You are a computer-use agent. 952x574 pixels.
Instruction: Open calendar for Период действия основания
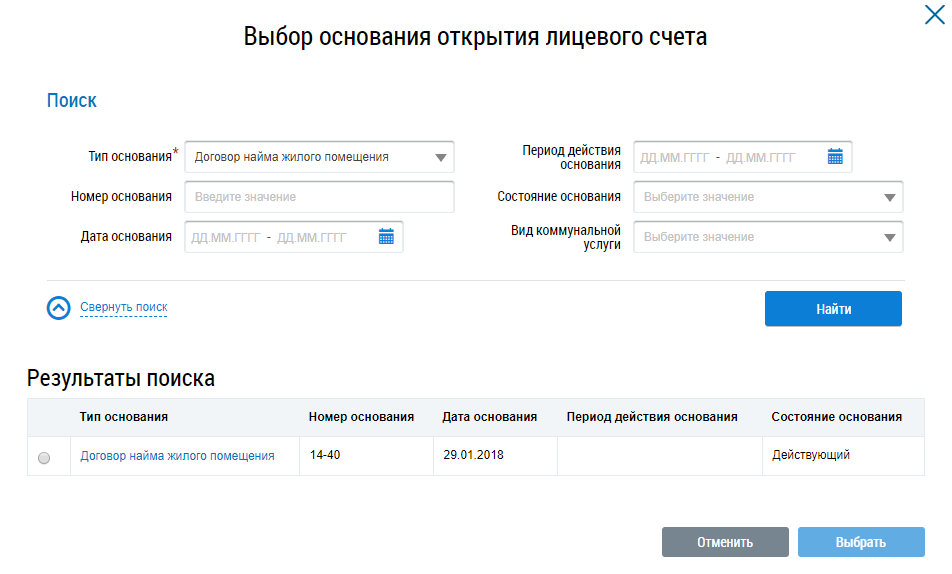(835, 156)
